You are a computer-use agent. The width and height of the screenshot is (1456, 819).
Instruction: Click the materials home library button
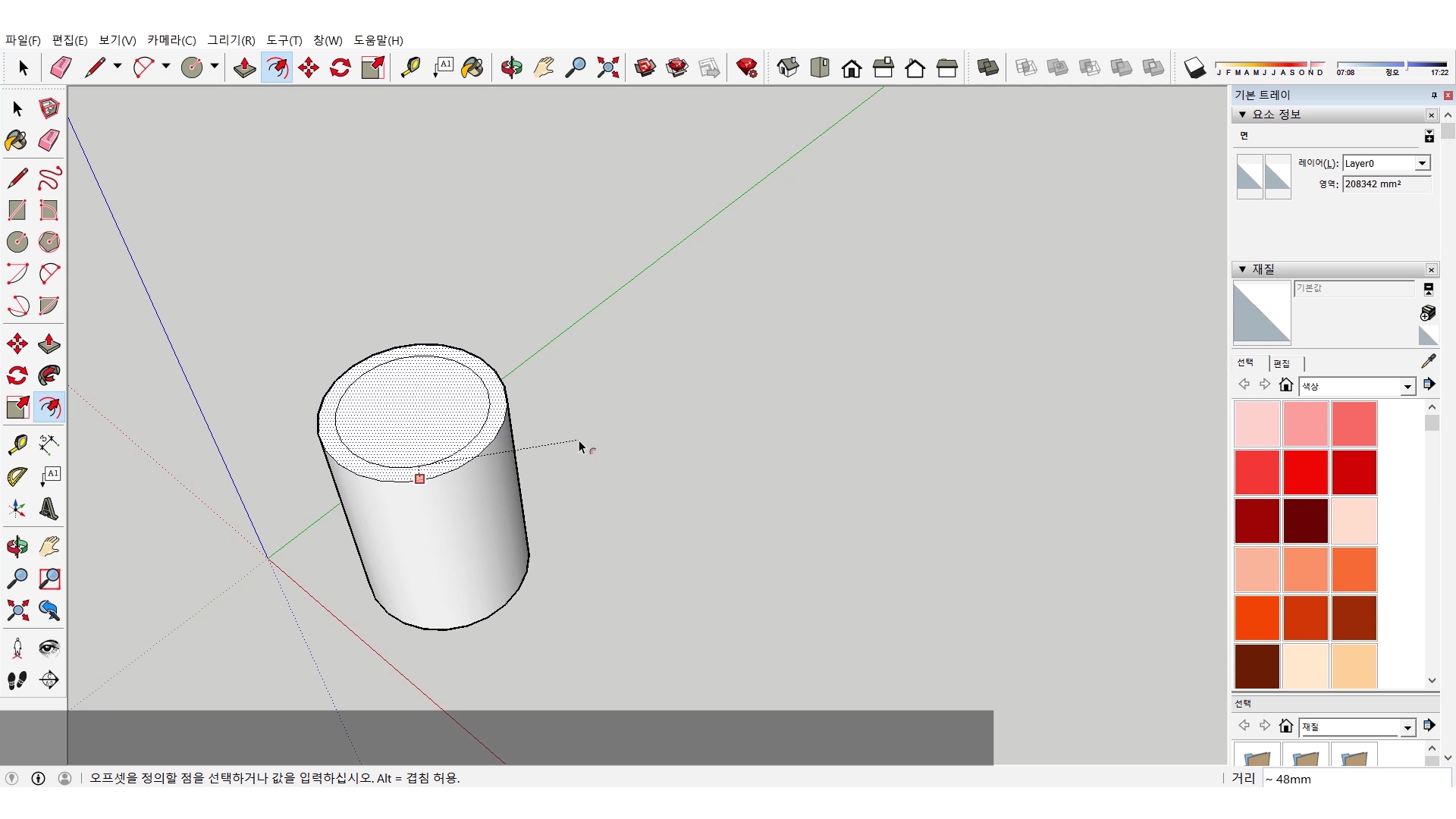[x=1285, y=385]
